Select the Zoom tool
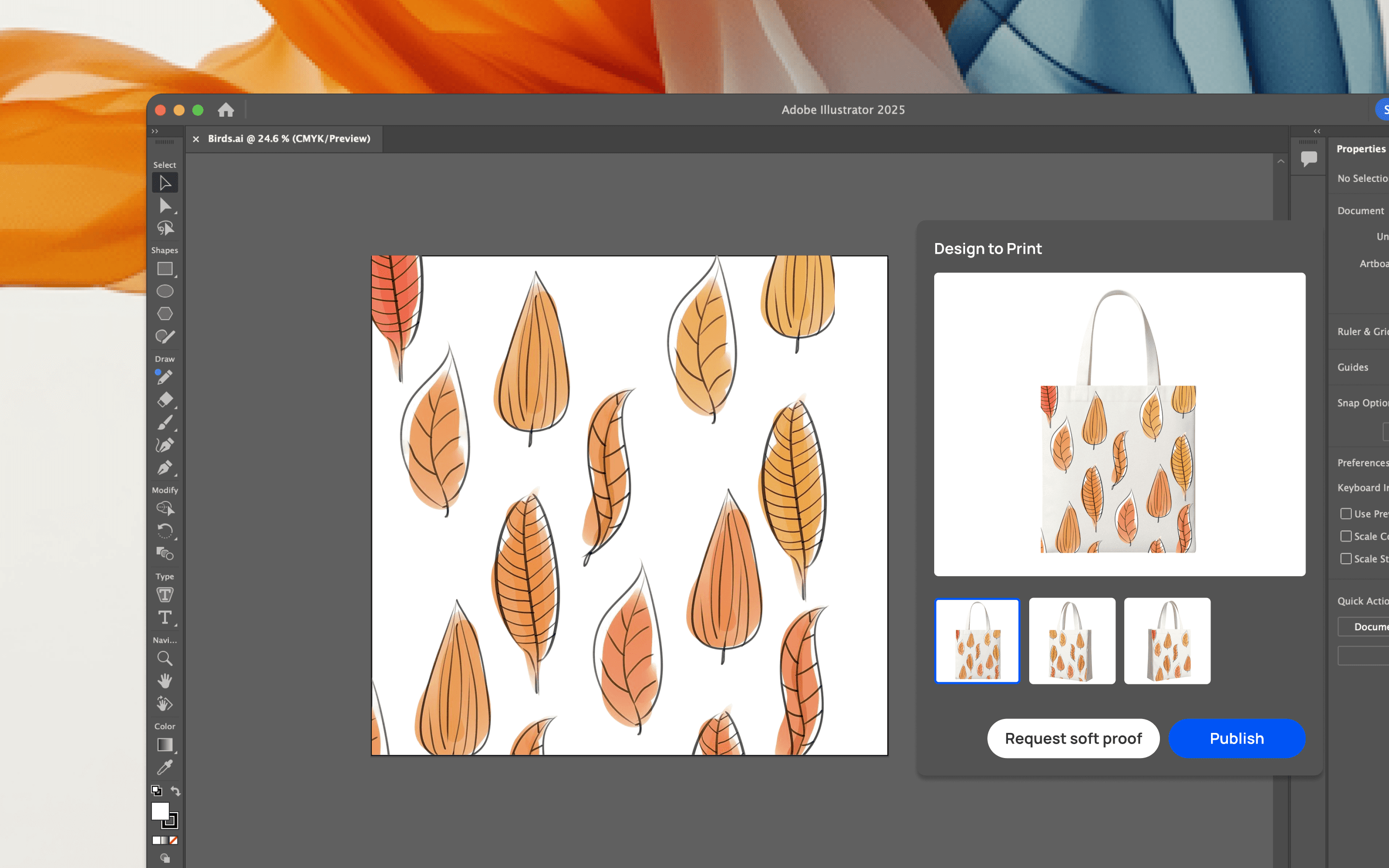Image resolution: width=1389 pixels, height=868 pixels. [x=165, y=658]
